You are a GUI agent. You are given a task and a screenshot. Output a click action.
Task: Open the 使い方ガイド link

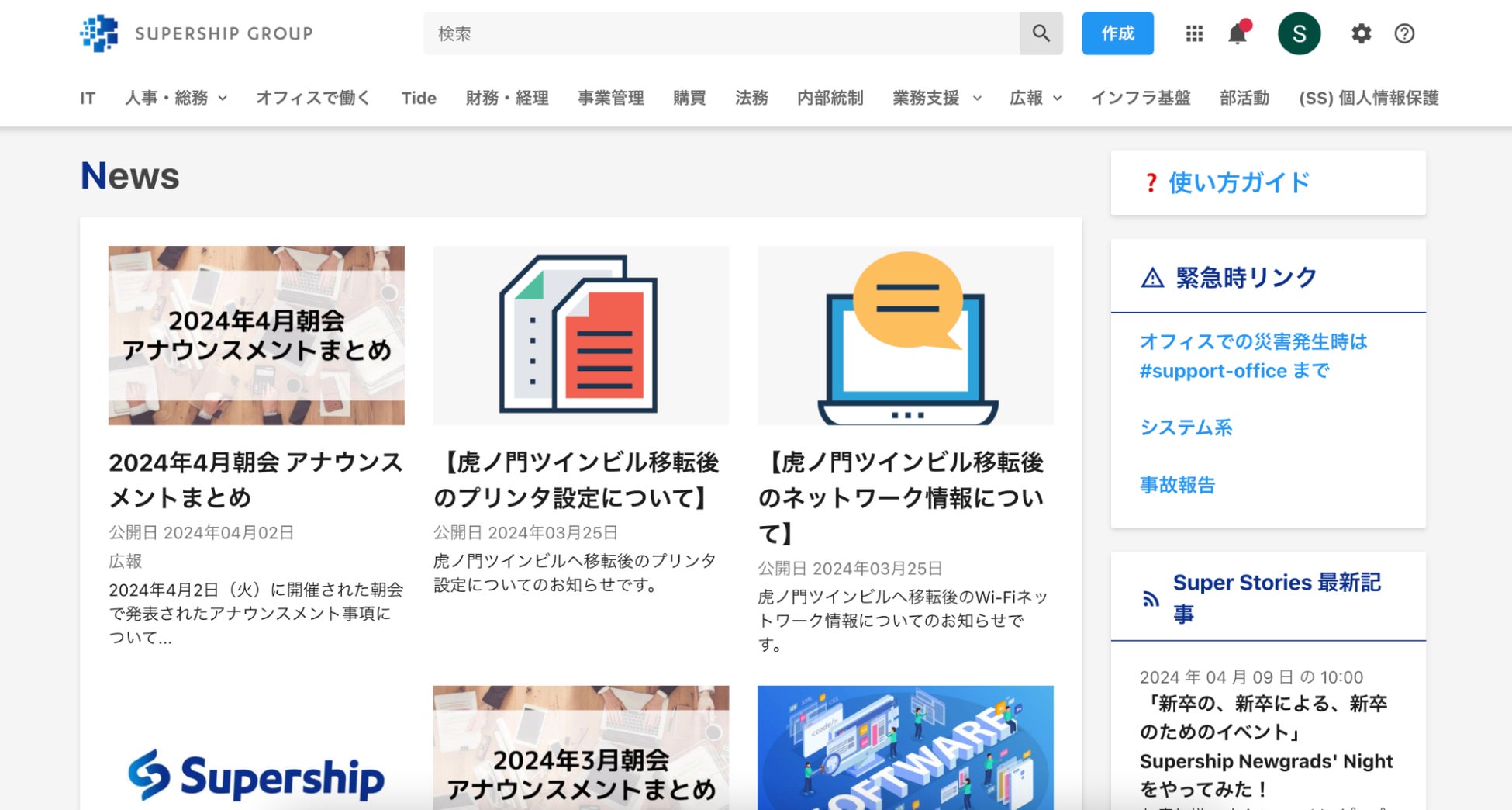(x=1239, y=183)
